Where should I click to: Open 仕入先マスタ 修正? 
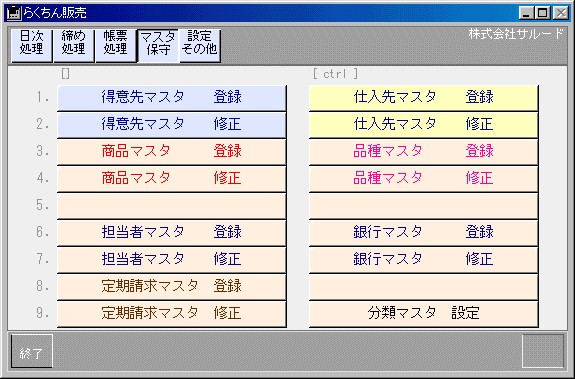[424, 125]
